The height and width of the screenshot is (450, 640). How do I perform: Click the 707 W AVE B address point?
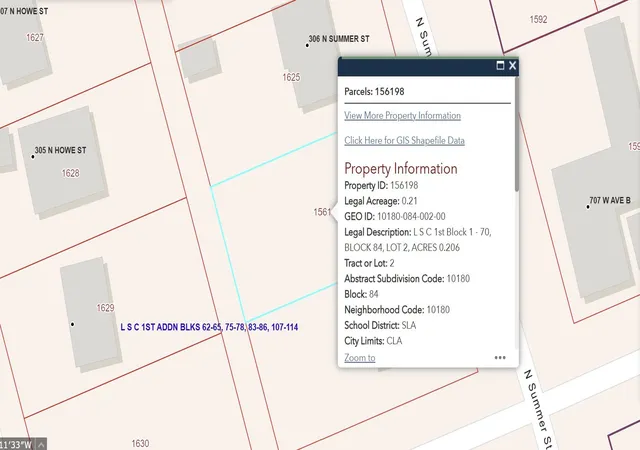coord(588,207)
